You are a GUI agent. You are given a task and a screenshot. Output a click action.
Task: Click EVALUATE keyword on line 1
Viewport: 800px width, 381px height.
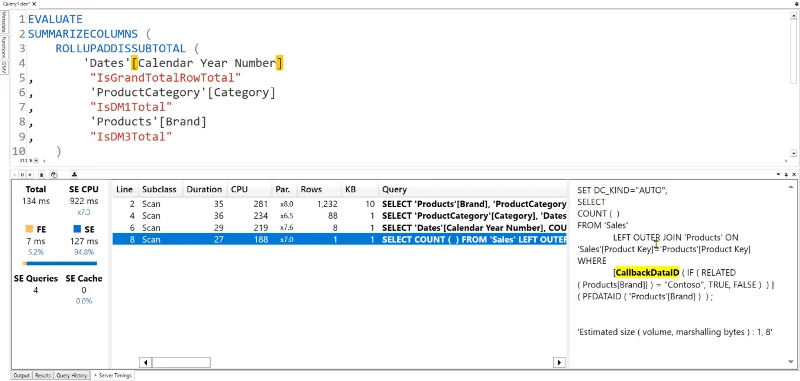pos(55,19)
